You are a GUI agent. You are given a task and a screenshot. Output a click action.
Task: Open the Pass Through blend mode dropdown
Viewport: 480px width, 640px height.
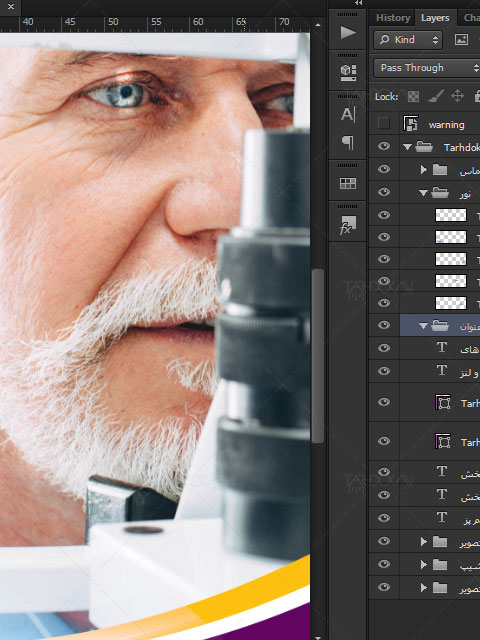click(x=427, y=68)
